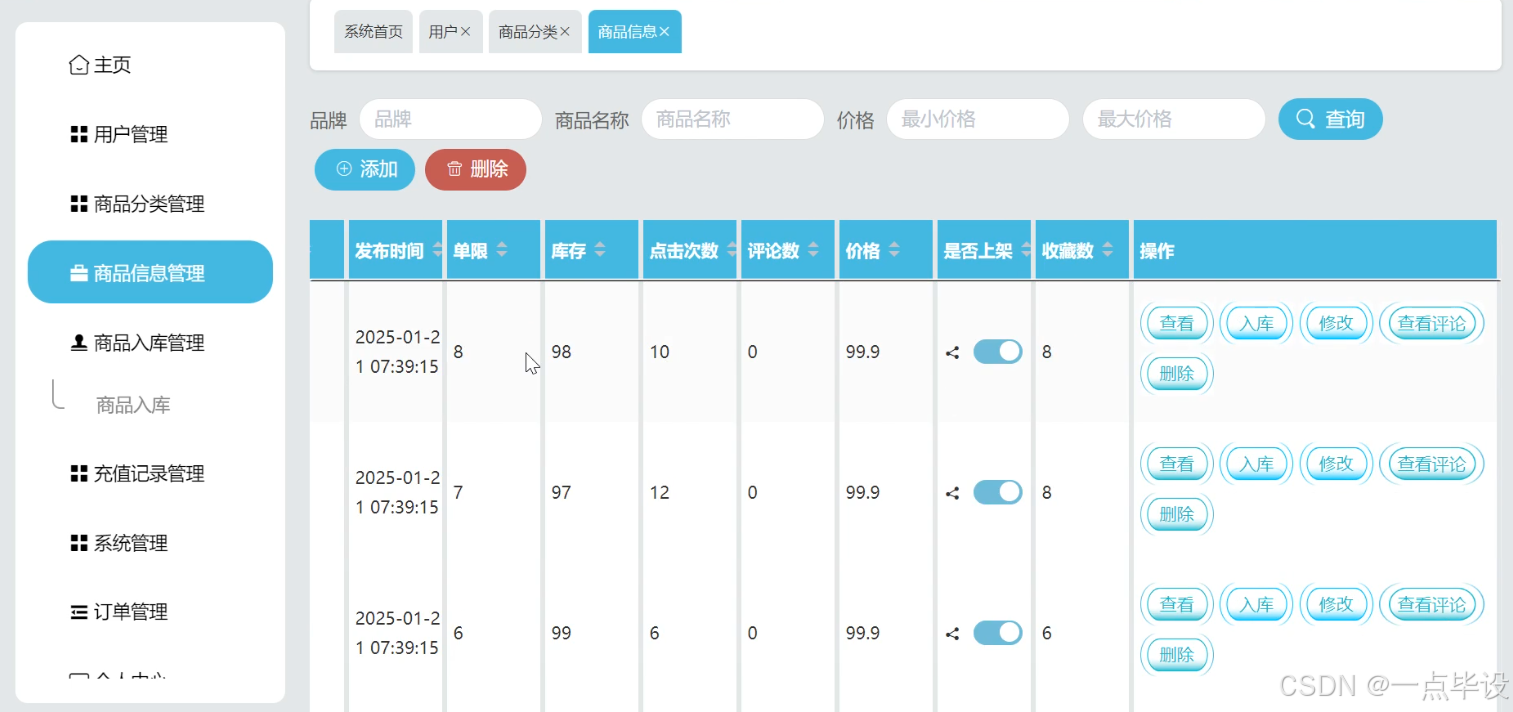This screenshot has width=1513, height=712.
Task: Sort table by 库存 column
Action: click(x=599, y=251)
